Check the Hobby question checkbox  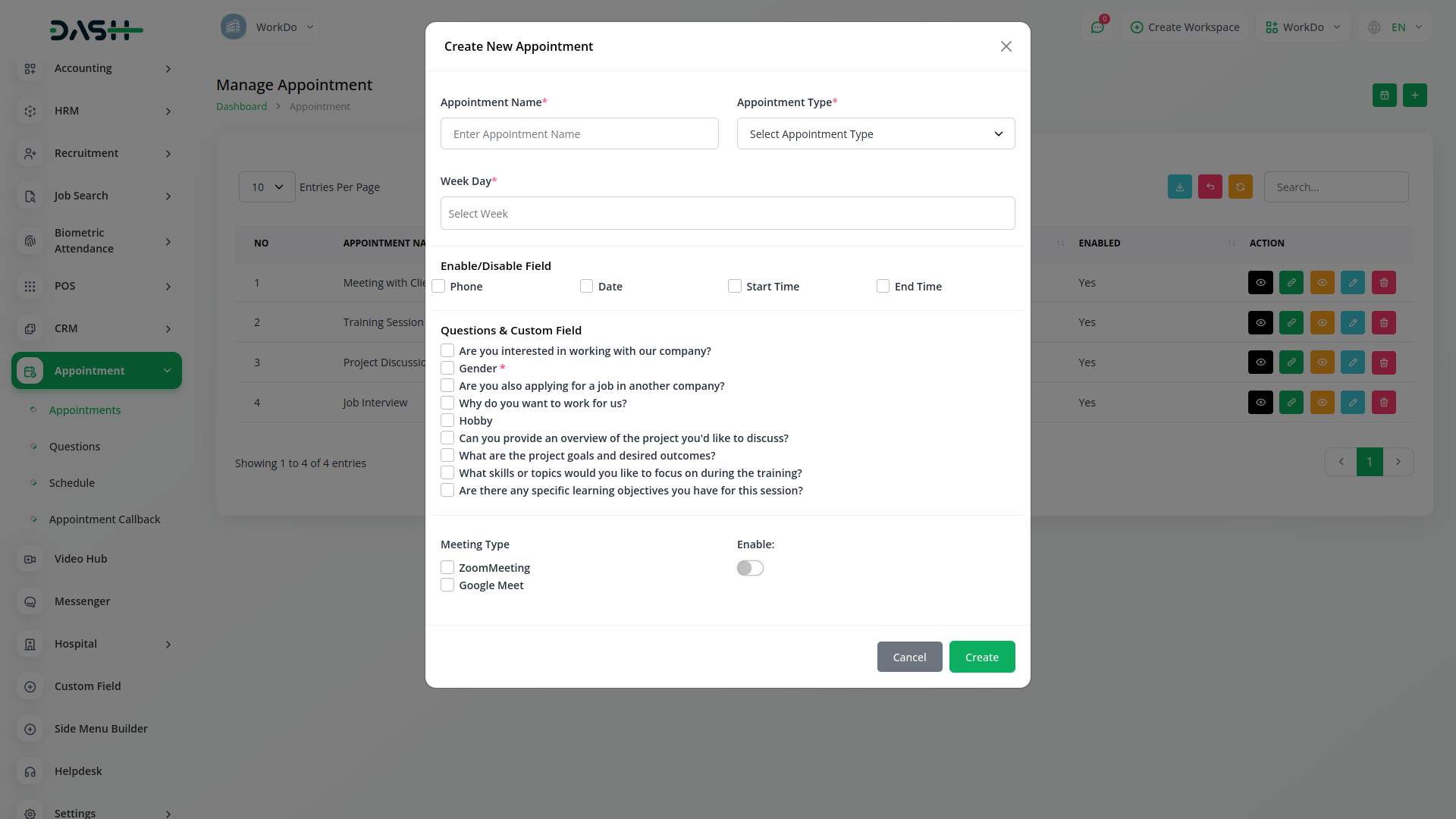click(447, 421)
